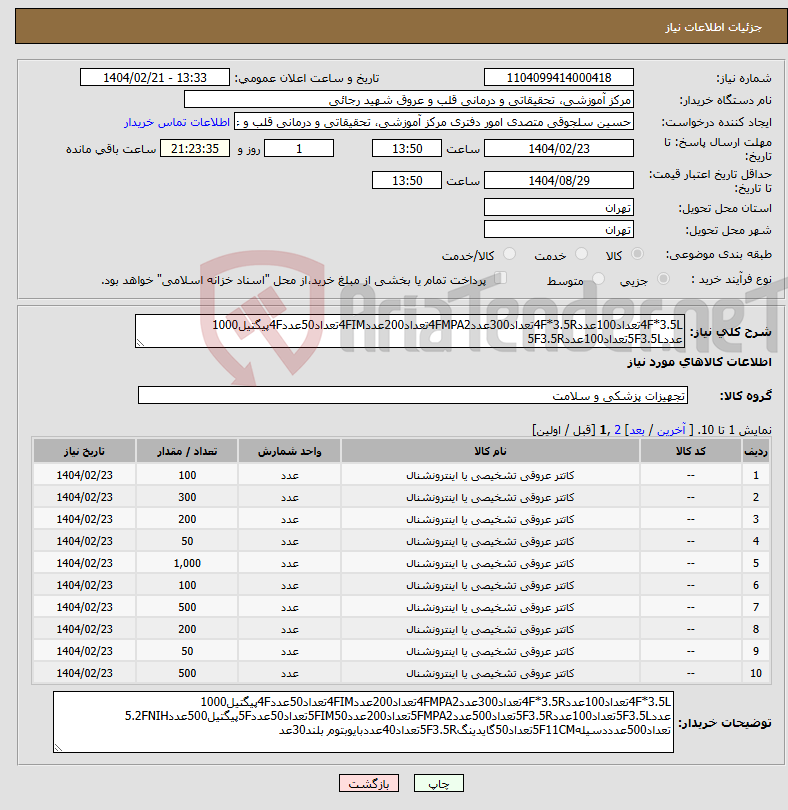788x810 pixels.
Task: Click the item name in row 1
Action: click(490, 475)
